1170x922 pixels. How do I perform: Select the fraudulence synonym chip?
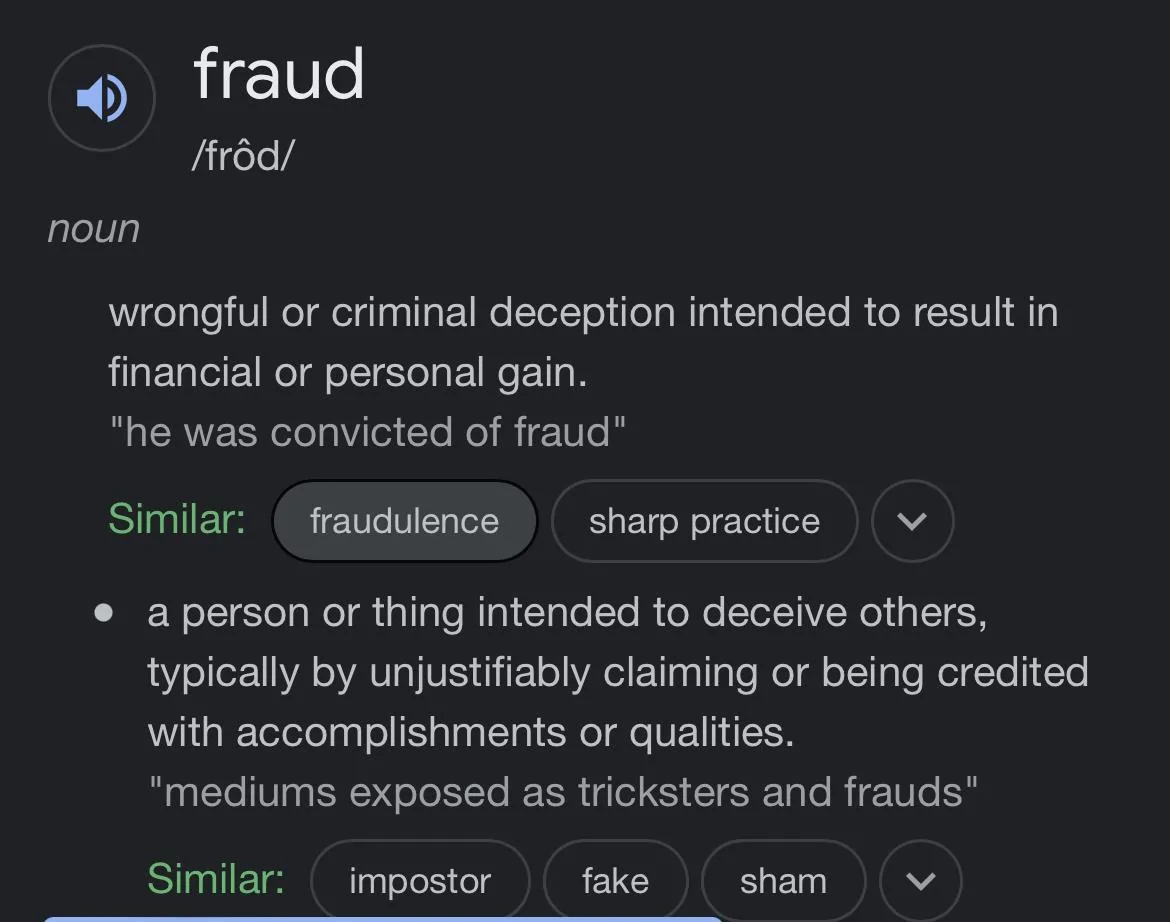point(404,521)
